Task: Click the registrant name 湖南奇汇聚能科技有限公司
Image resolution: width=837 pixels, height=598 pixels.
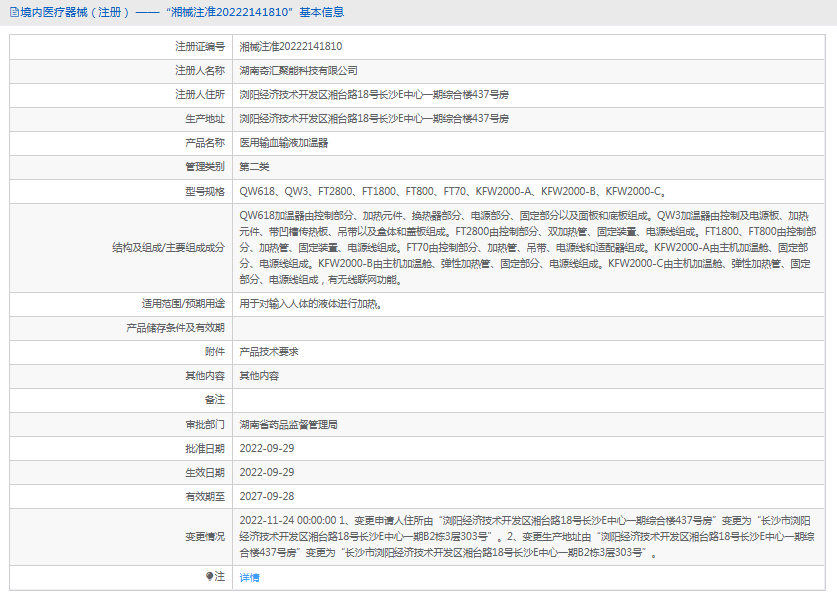Action: click(298, 70)
